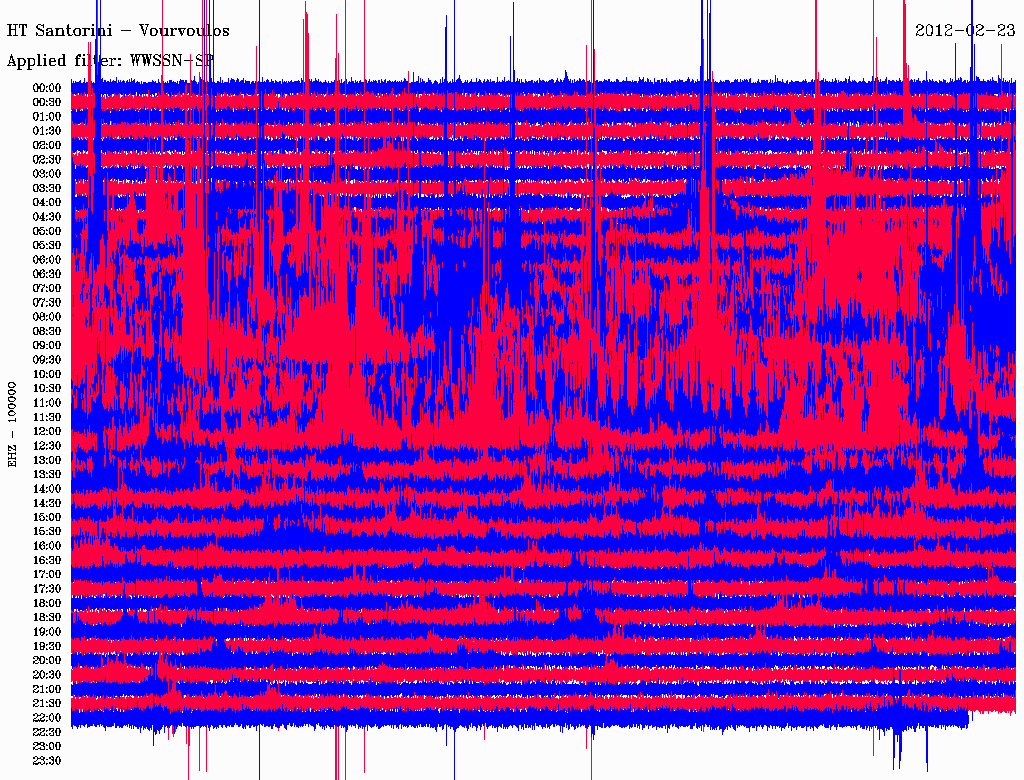
Task: Click the 10:00 time label
Action: click(47, 374)
